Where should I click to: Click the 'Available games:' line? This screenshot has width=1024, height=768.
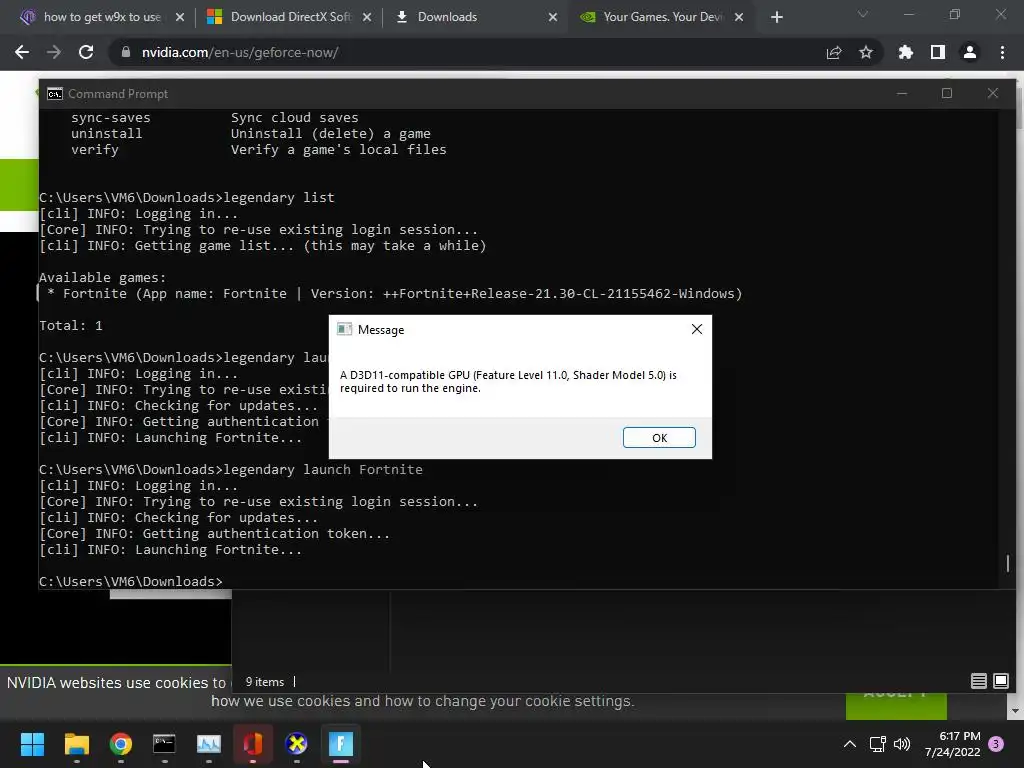tap(103, 278)
